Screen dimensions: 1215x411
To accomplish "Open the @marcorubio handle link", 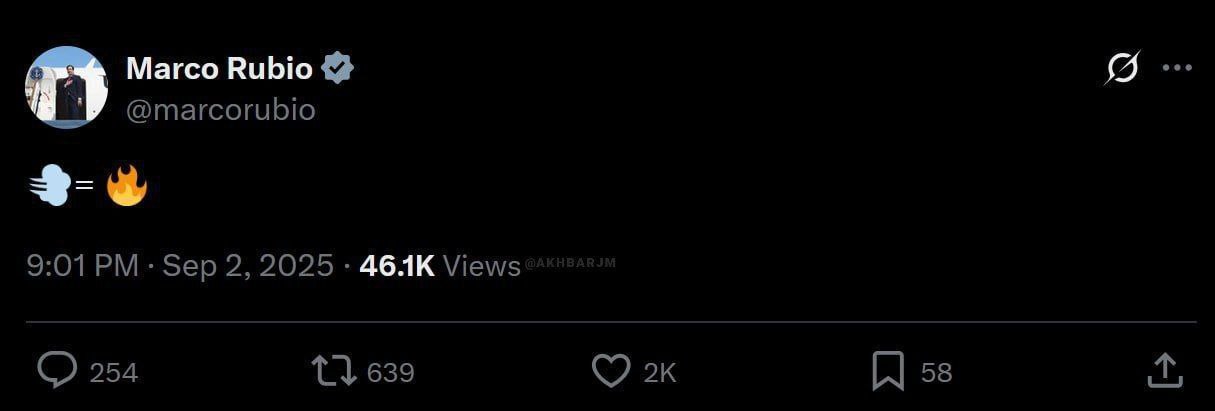I will 220,110.
